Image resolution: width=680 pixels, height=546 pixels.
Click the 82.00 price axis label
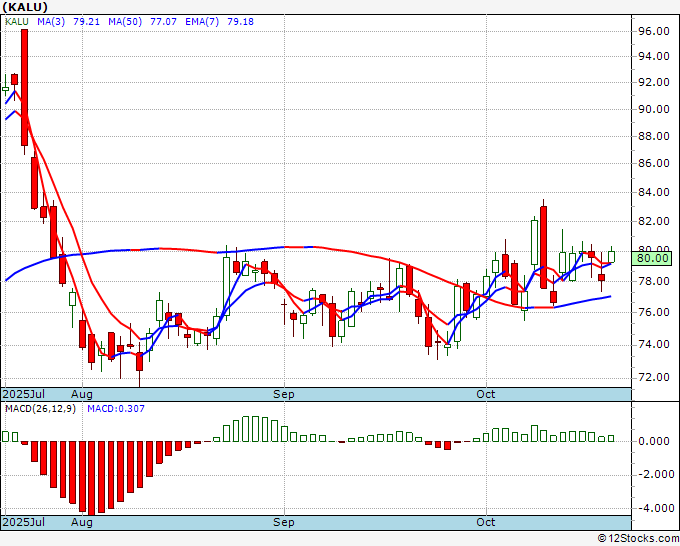coord(654,221)
